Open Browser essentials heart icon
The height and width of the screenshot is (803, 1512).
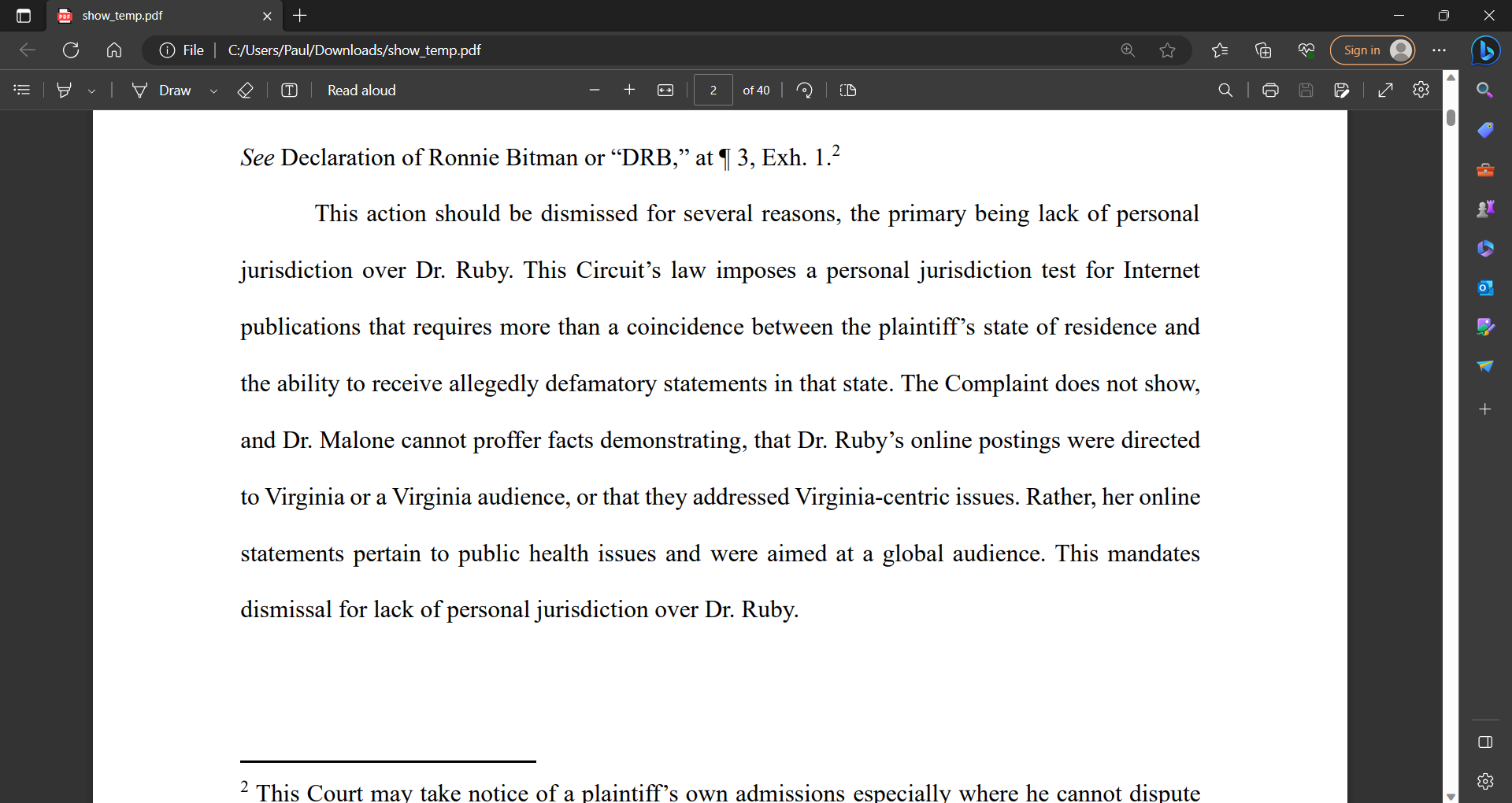click(1306, 50)
